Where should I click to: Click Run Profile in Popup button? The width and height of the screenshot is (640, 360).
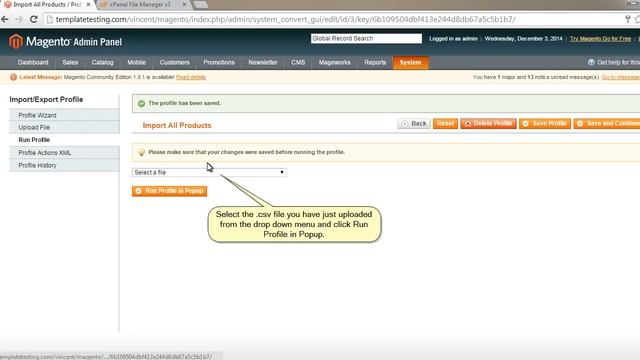click(169, 191)
